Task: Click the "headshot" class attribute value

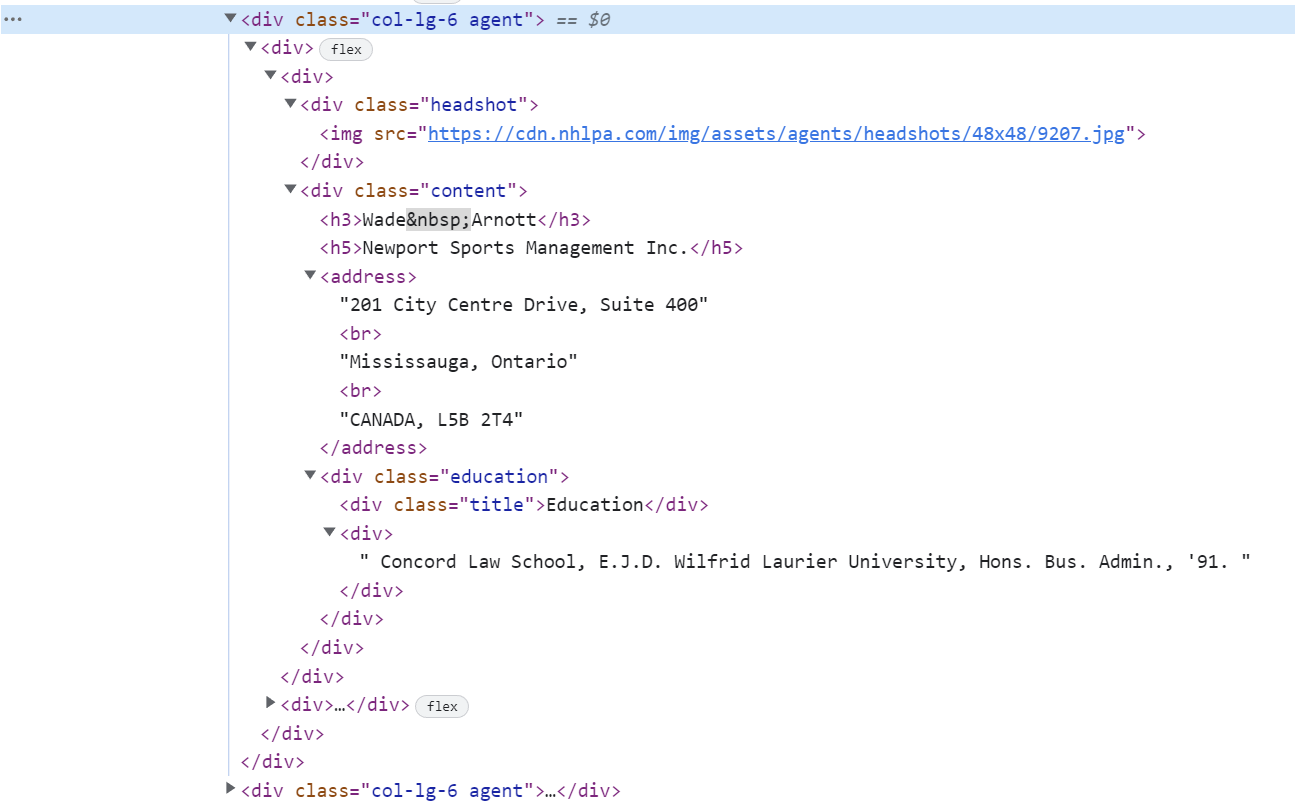Action: [474, 105]
